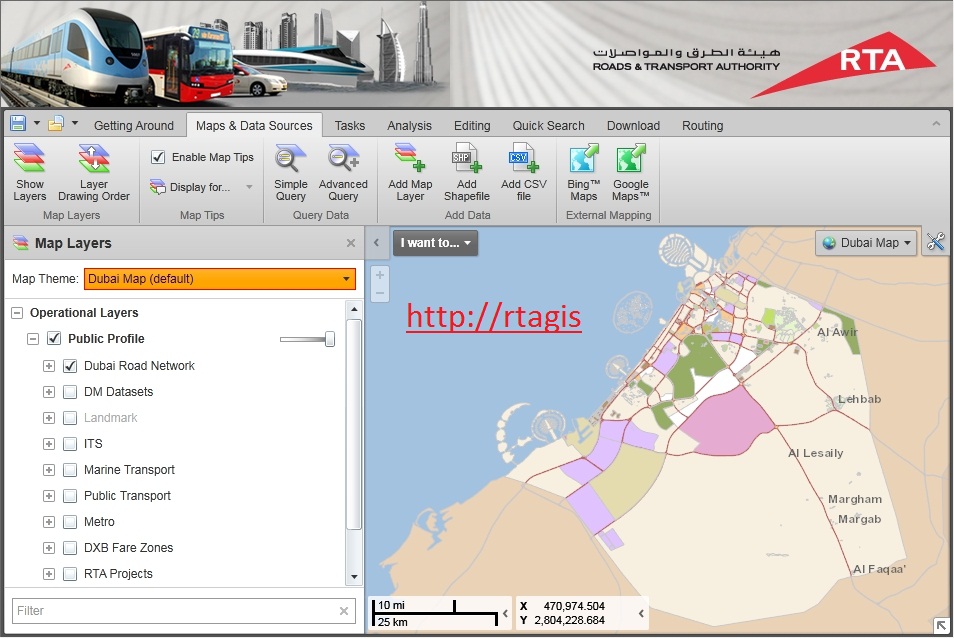Open the Quick Search menu
The height and width of the screenshot is (639, 954).
click(x=548, y=125)
